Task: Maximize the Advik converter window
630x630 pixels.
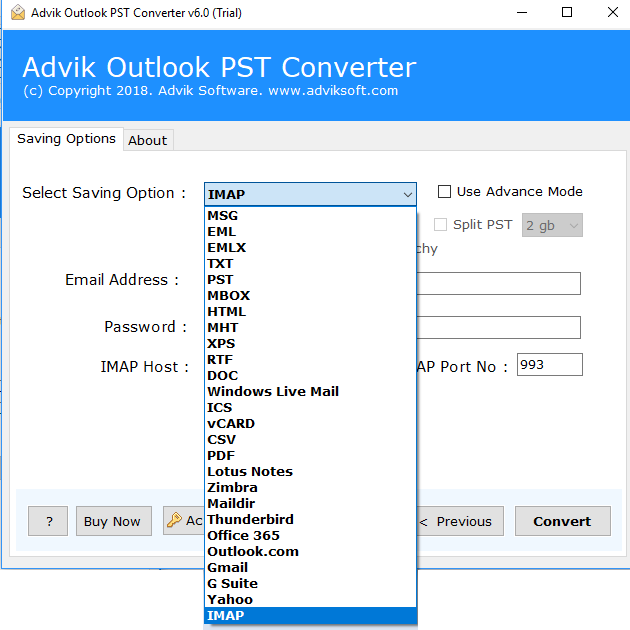Action: [x=567, y=12]
